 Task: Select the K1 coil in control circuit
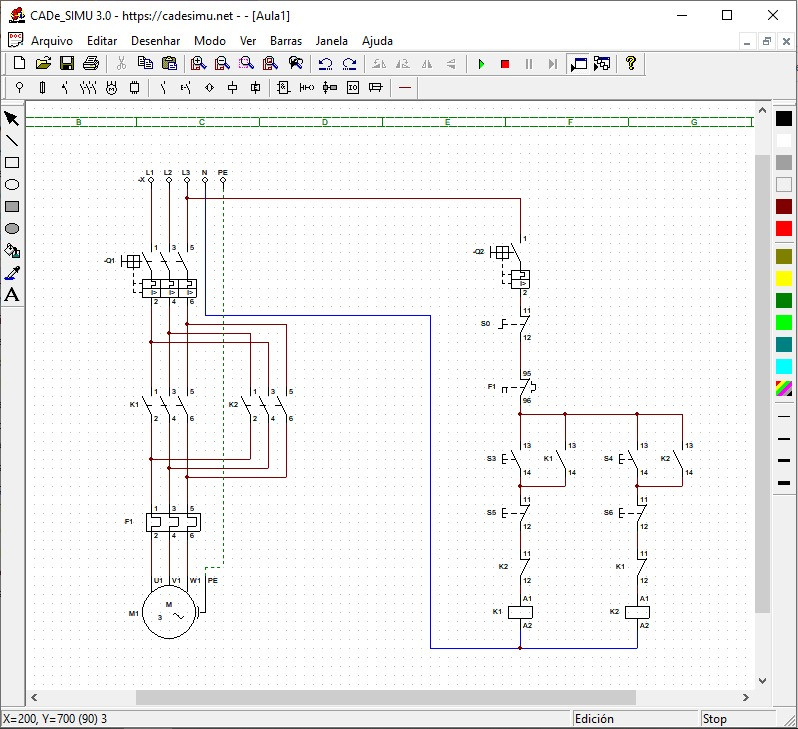coord(520,612)
